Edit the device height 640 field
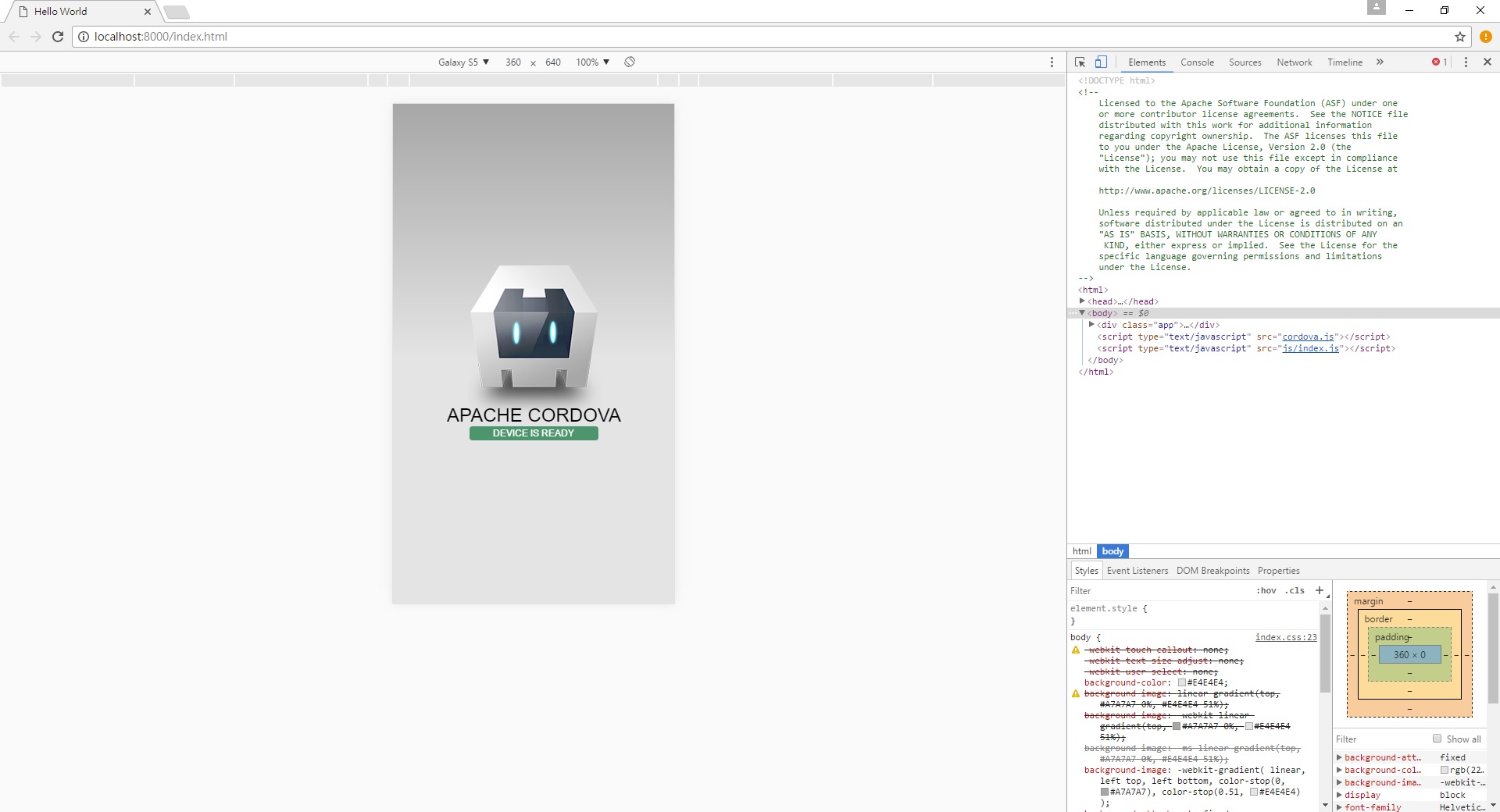Image resolution: width=1500 pixels, height=812 pixels. (x=553, y=62)
